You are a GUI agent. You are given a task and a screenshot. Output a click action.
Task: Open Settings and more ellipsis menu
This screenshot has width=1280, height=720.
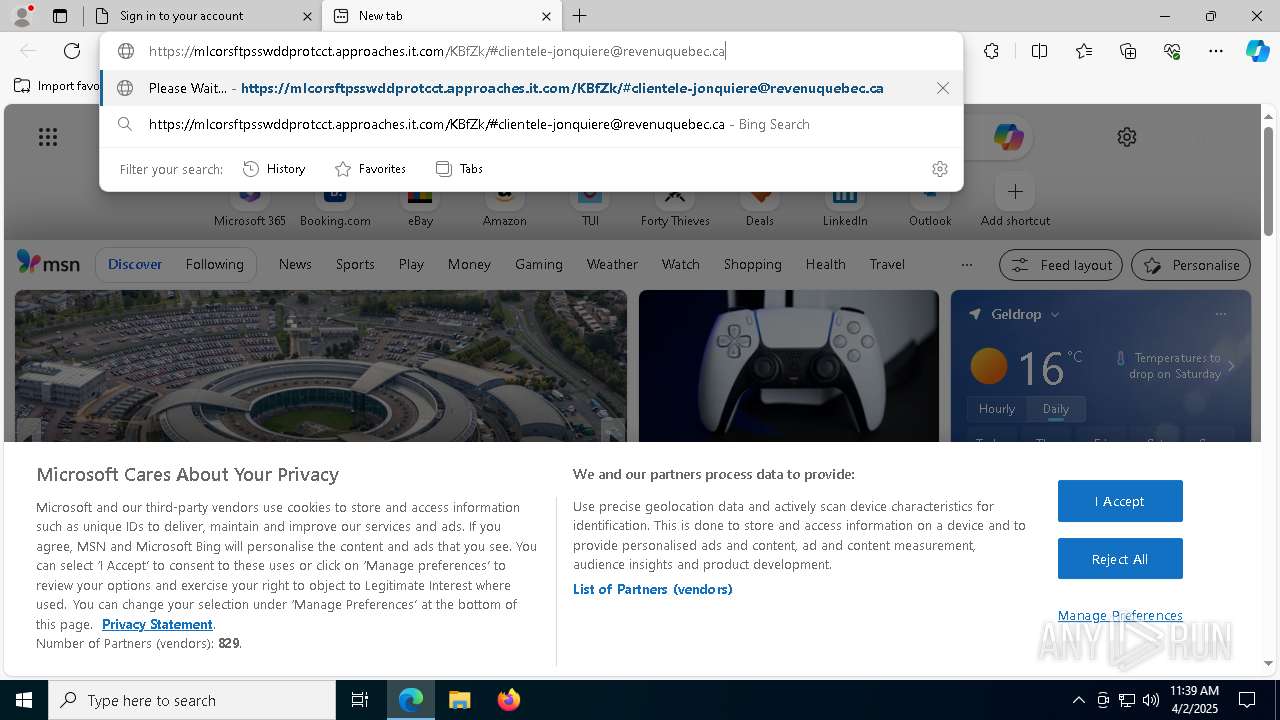[1216, 51]
